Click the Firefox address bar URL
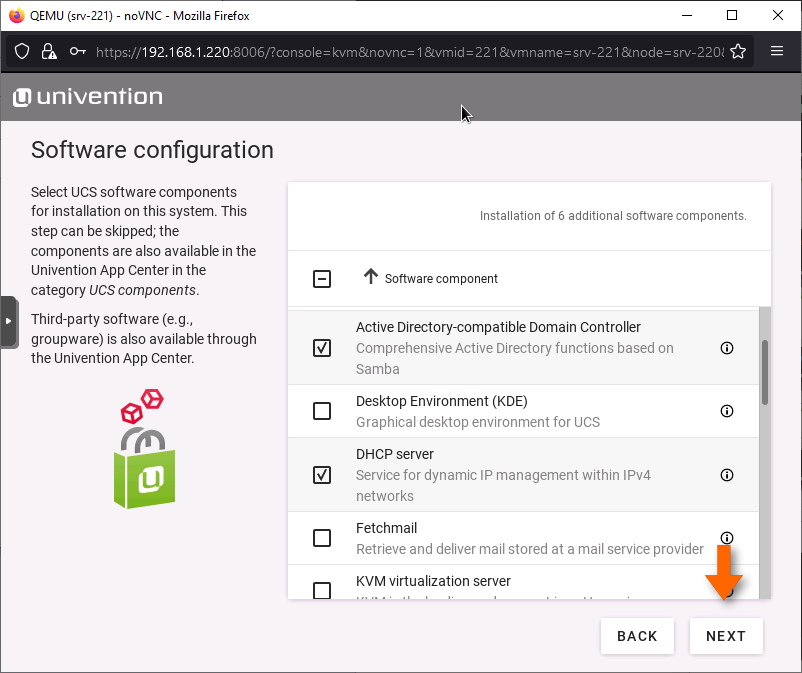Viewport: 802px width, 673px height. tap(409, 52)
